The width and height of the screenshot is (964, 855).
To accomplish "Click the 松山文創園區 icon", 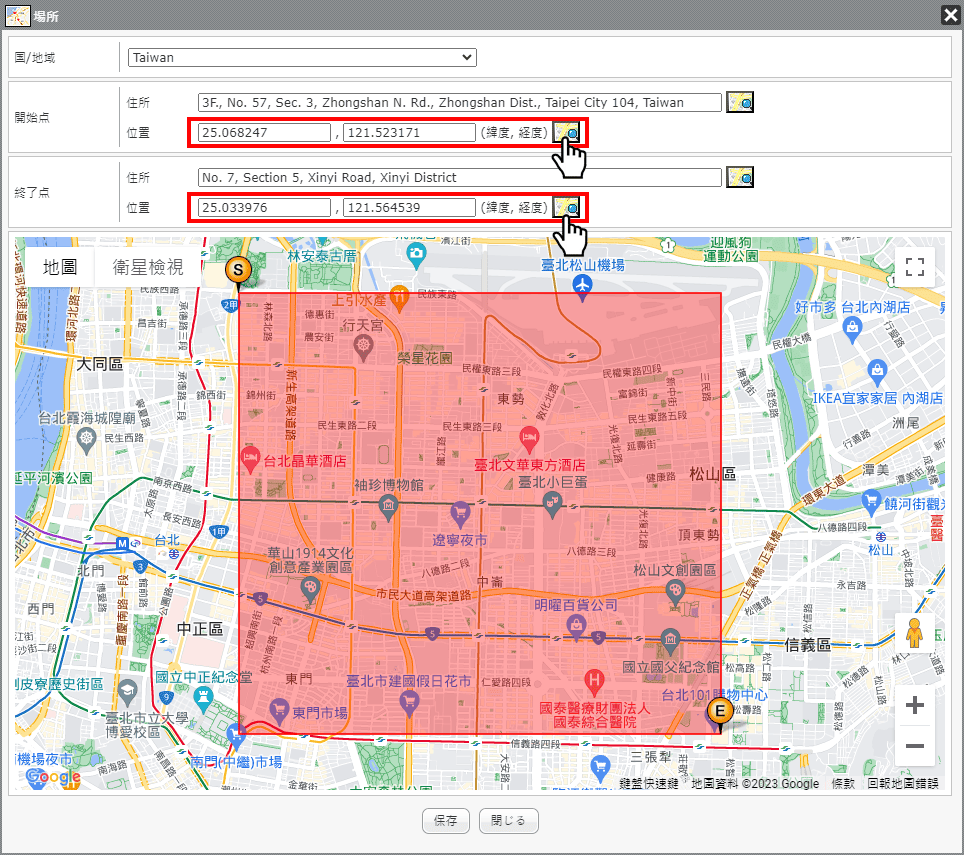I will (675, 593).
